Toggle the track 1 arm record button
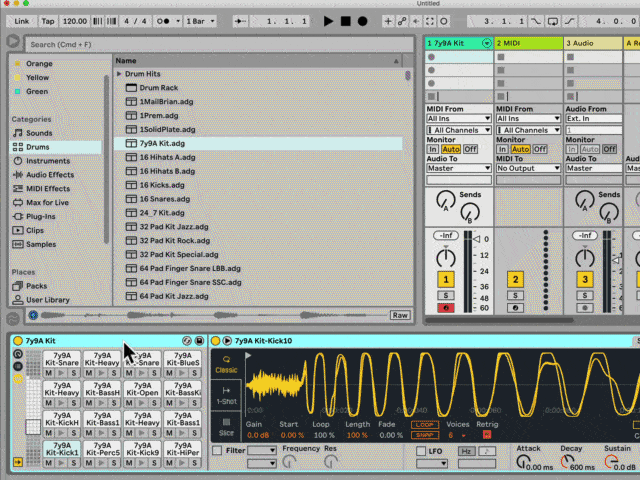 click(x=446, y=308)
